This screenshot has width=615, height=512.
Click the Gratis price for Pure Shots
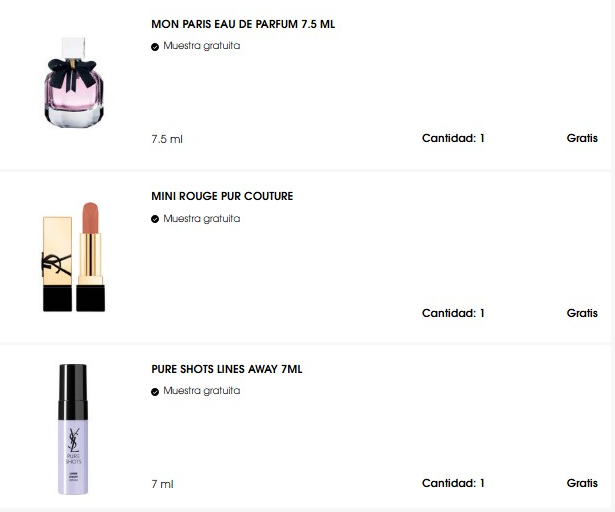(x=582, y=483)
